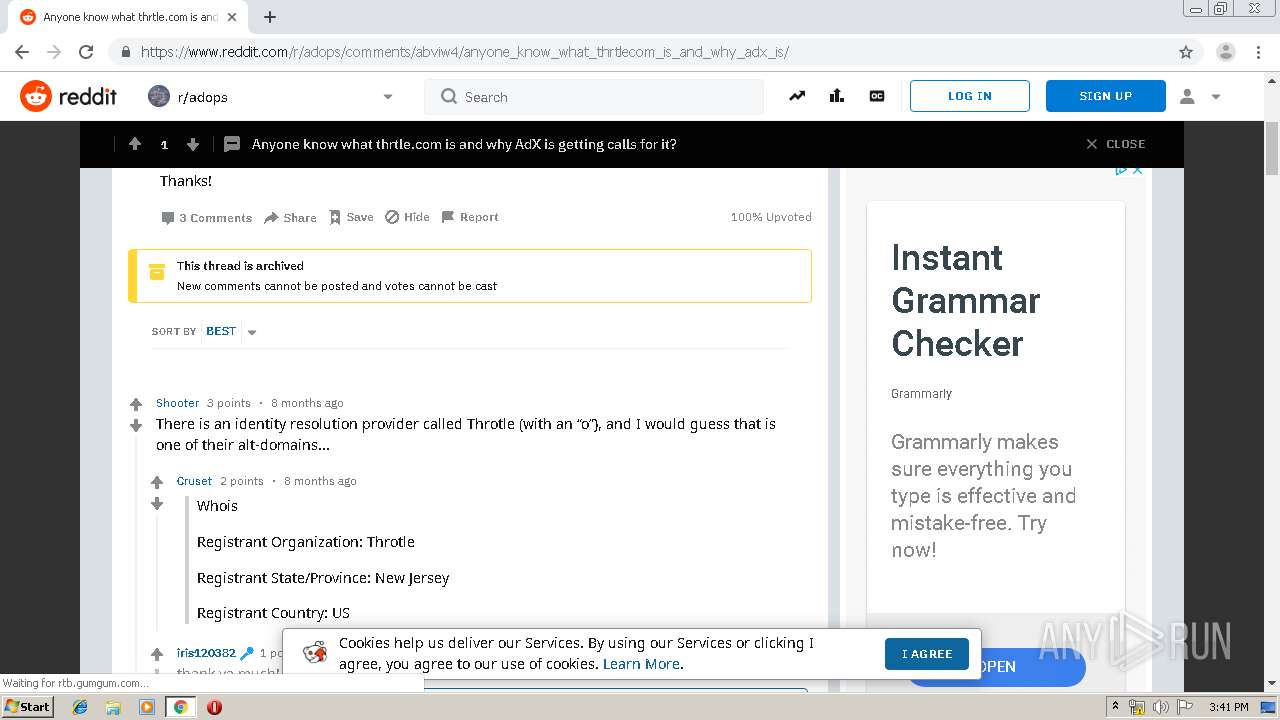Close the 'Anyone know what thrtle.com' tab
Image resolution: width=1280 pixels, height=720 pixels.
pos(232,17)
